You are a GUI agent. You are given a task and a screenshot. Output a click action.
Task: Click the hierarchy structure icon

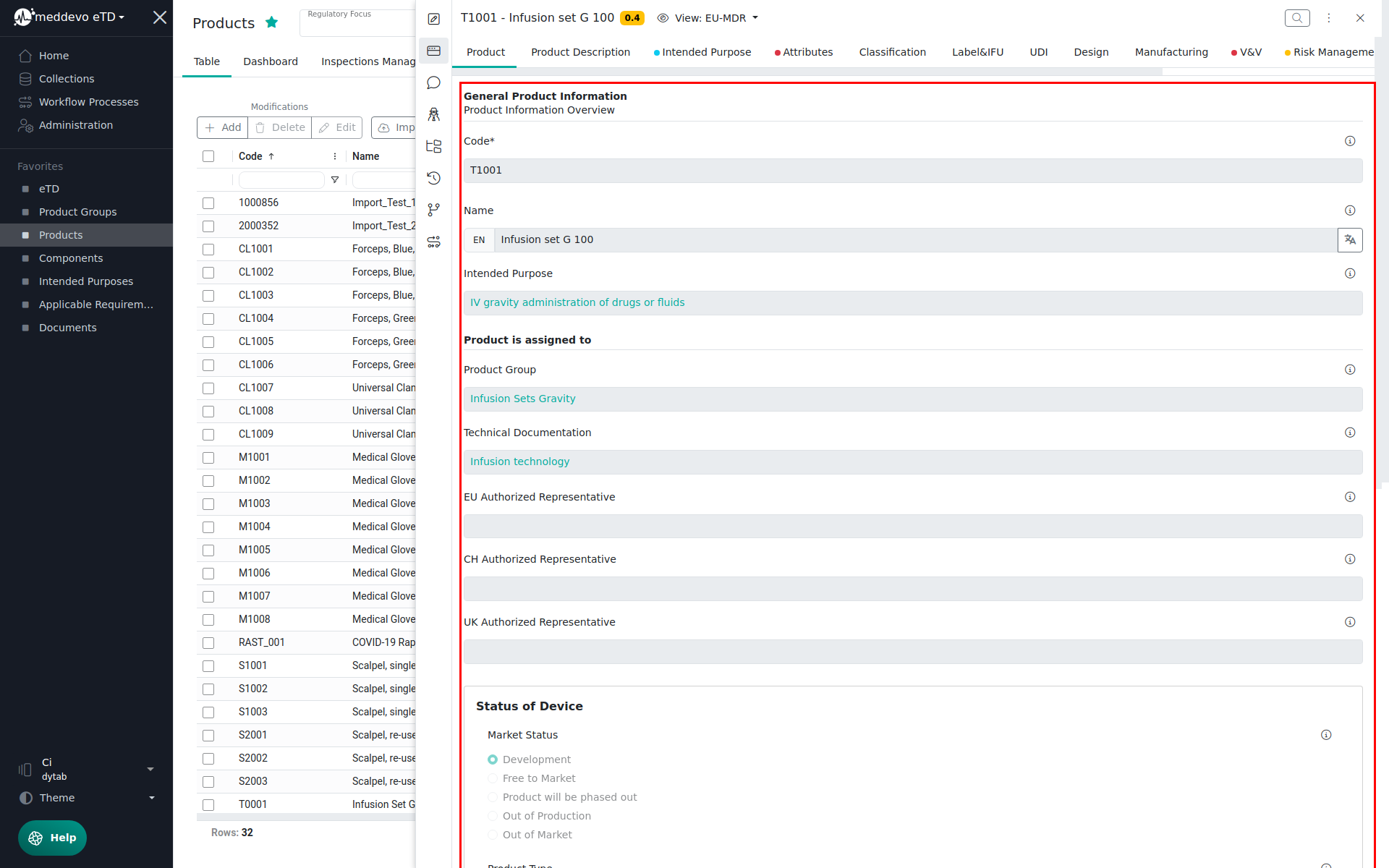coord(433,146)
